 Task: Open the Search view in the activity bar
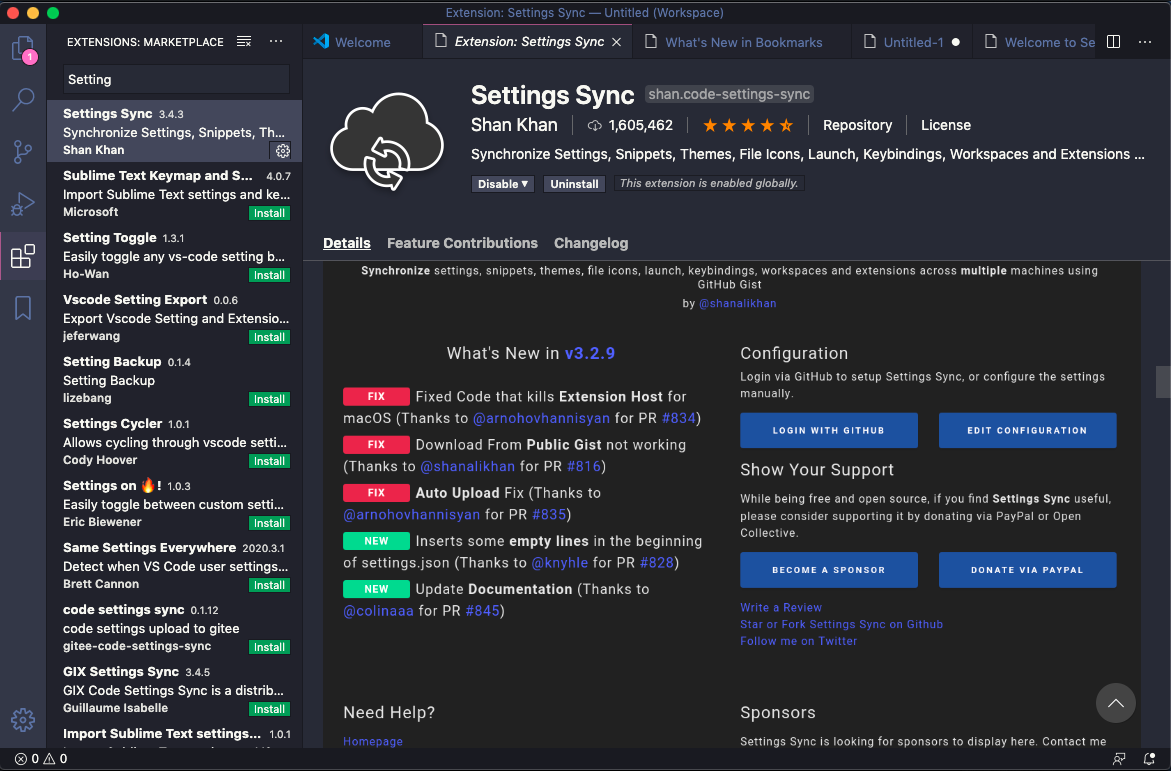22,100
